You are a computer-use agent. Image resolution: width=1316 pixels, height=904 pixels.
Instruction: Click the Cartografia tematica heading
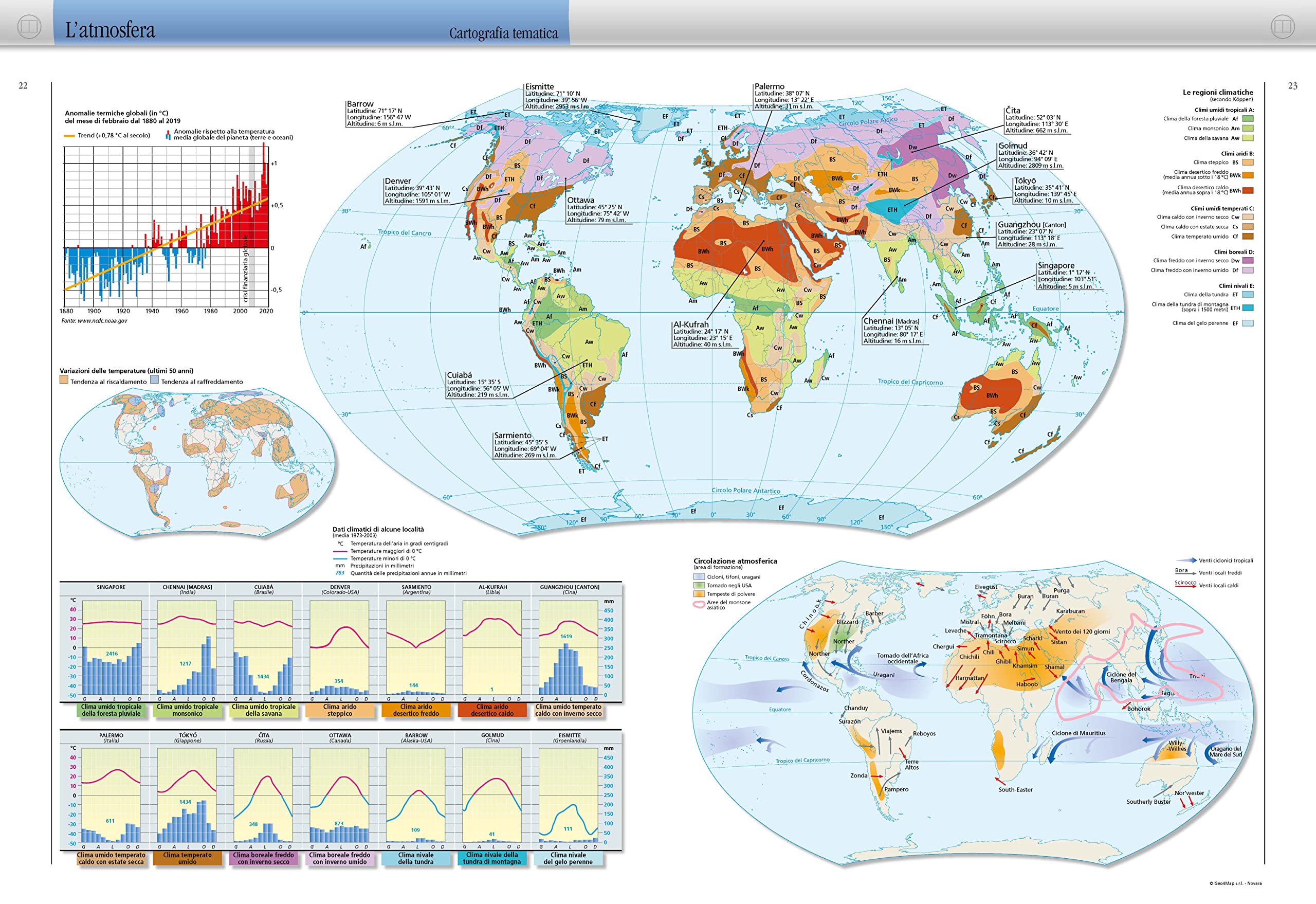pos(503,33)
